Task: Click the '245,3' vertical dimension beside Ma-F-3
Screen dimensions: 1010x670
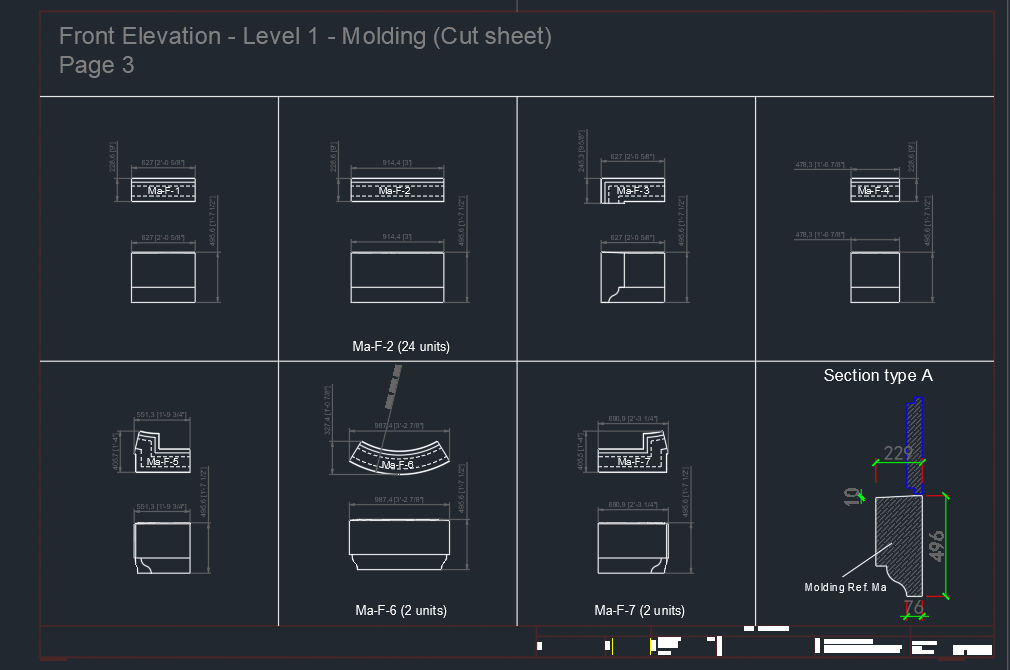Action: (582, 153)
